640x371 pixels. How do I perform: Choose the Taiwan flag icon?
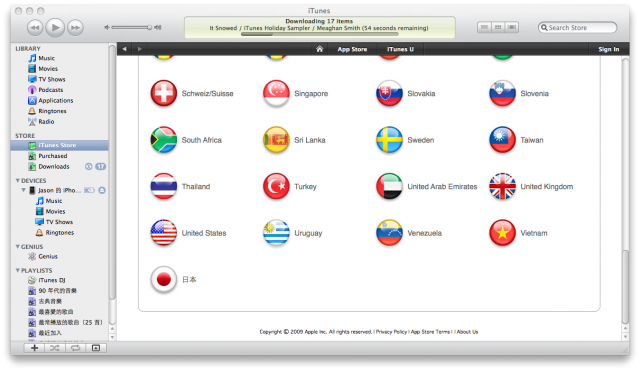click(x=502, y=140)
